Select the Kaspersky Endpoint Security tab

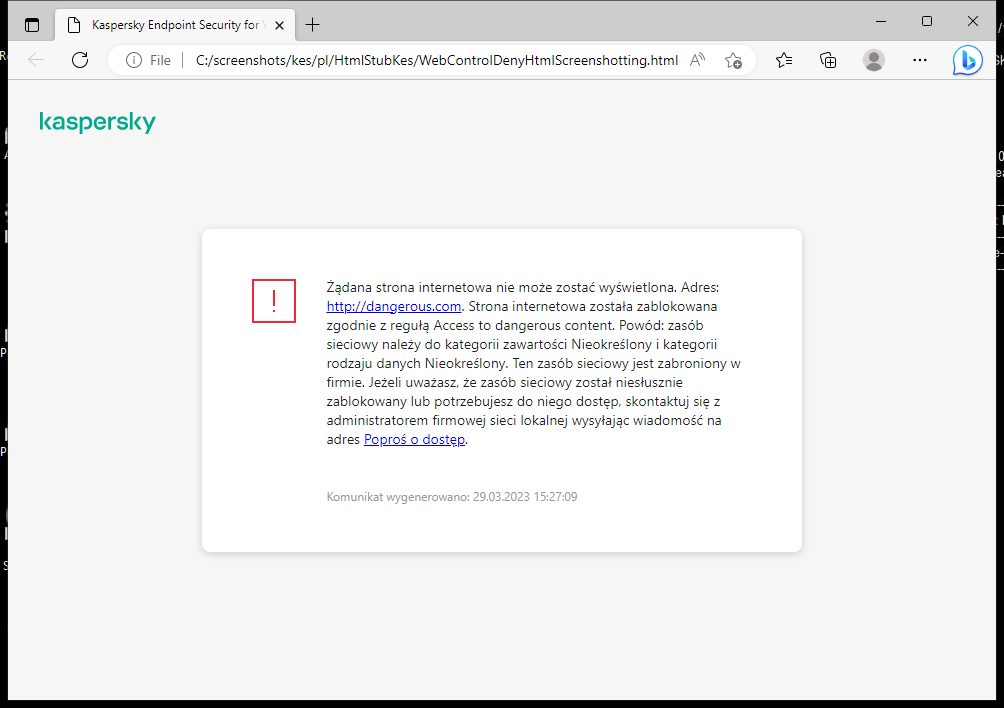170,24
